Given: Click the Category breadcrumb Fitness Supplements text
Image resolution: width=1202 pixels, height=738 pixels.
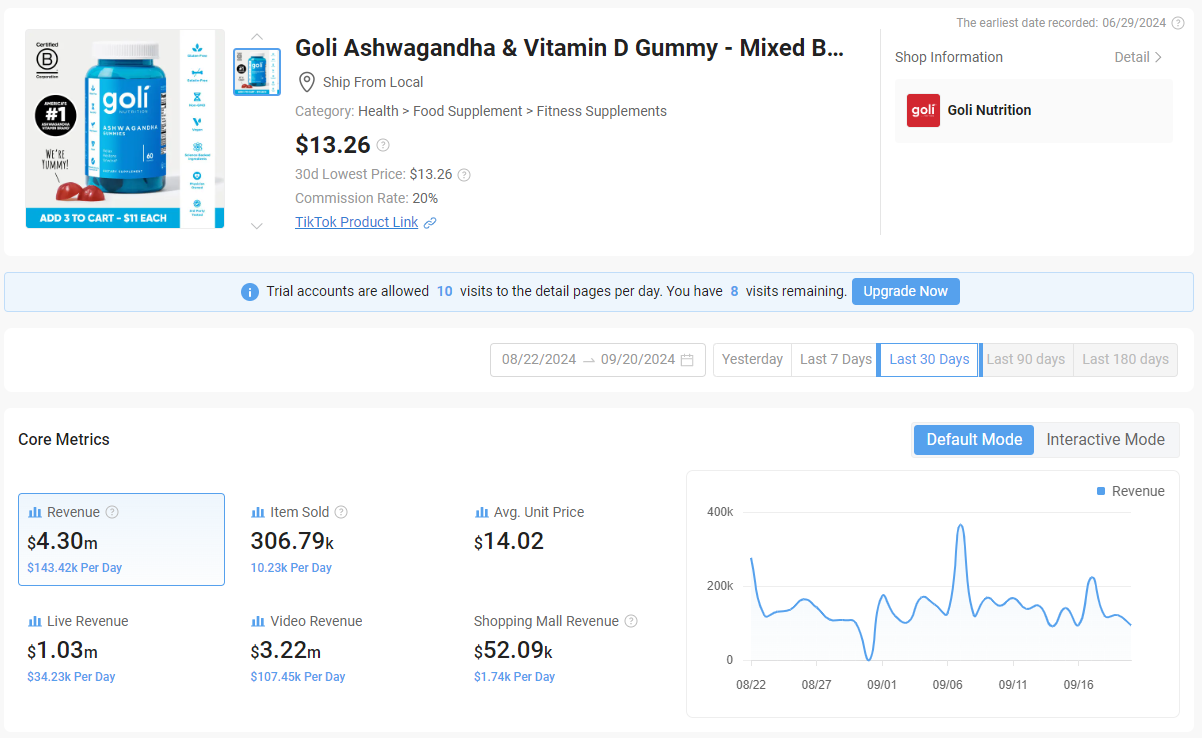Looking at the screenshot, I should point(602,111).
